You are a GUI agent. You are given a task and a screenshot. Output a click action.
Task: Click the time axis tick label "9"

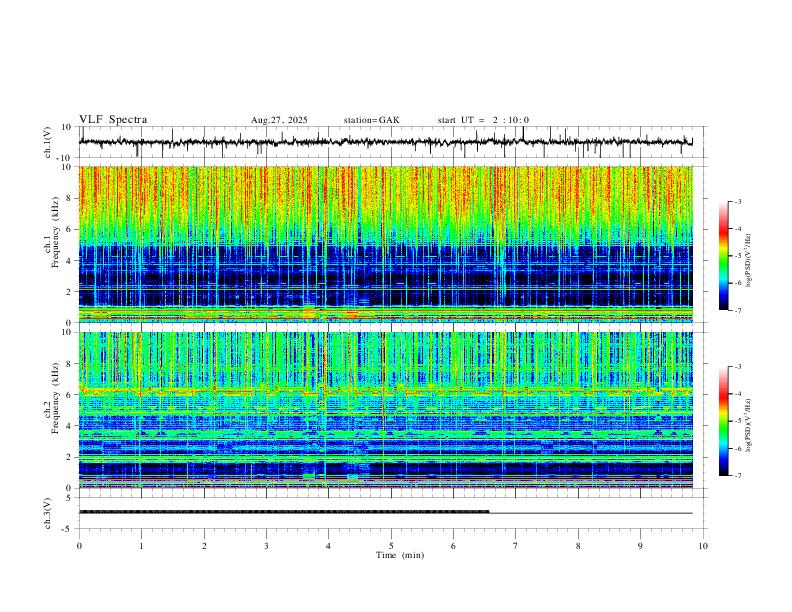(640, 546)
